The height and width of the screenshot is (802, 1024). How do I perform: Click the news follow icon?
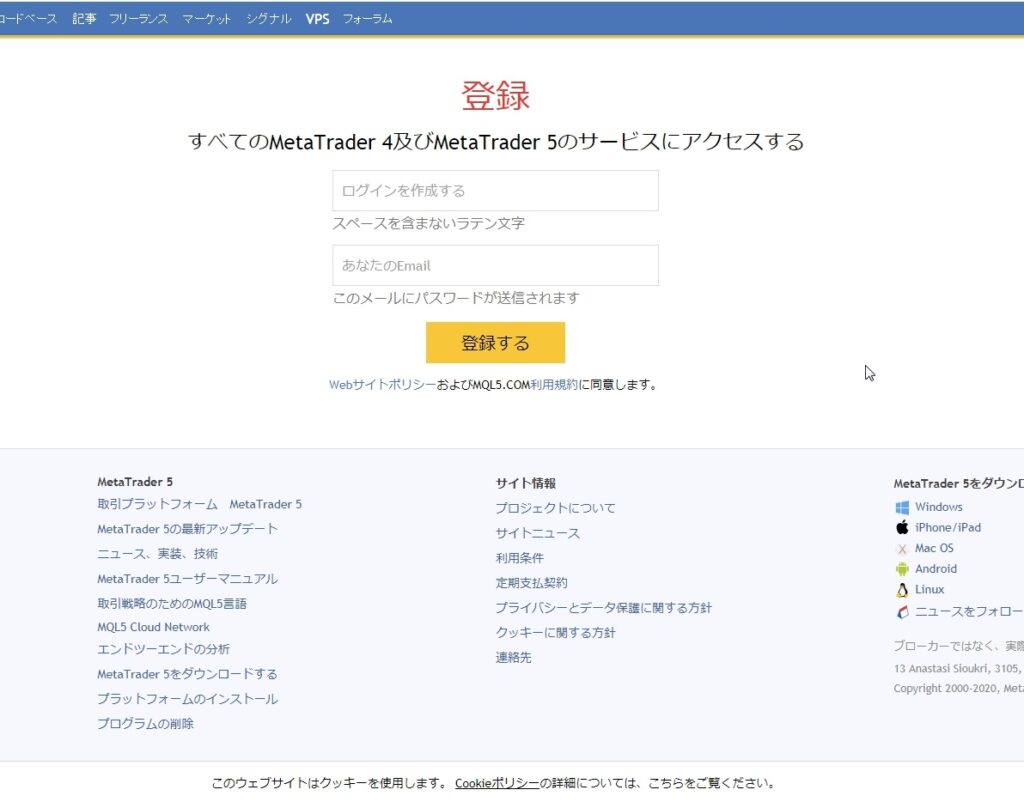(x=902, y=612)
